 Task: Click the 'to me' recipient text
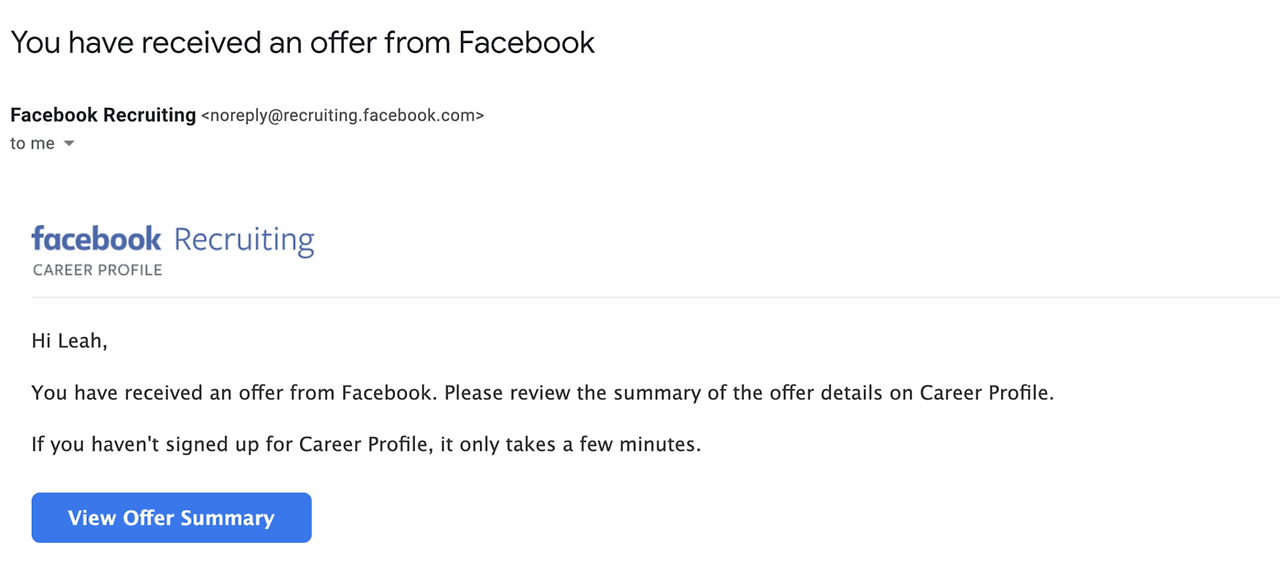tap(32, 144)
